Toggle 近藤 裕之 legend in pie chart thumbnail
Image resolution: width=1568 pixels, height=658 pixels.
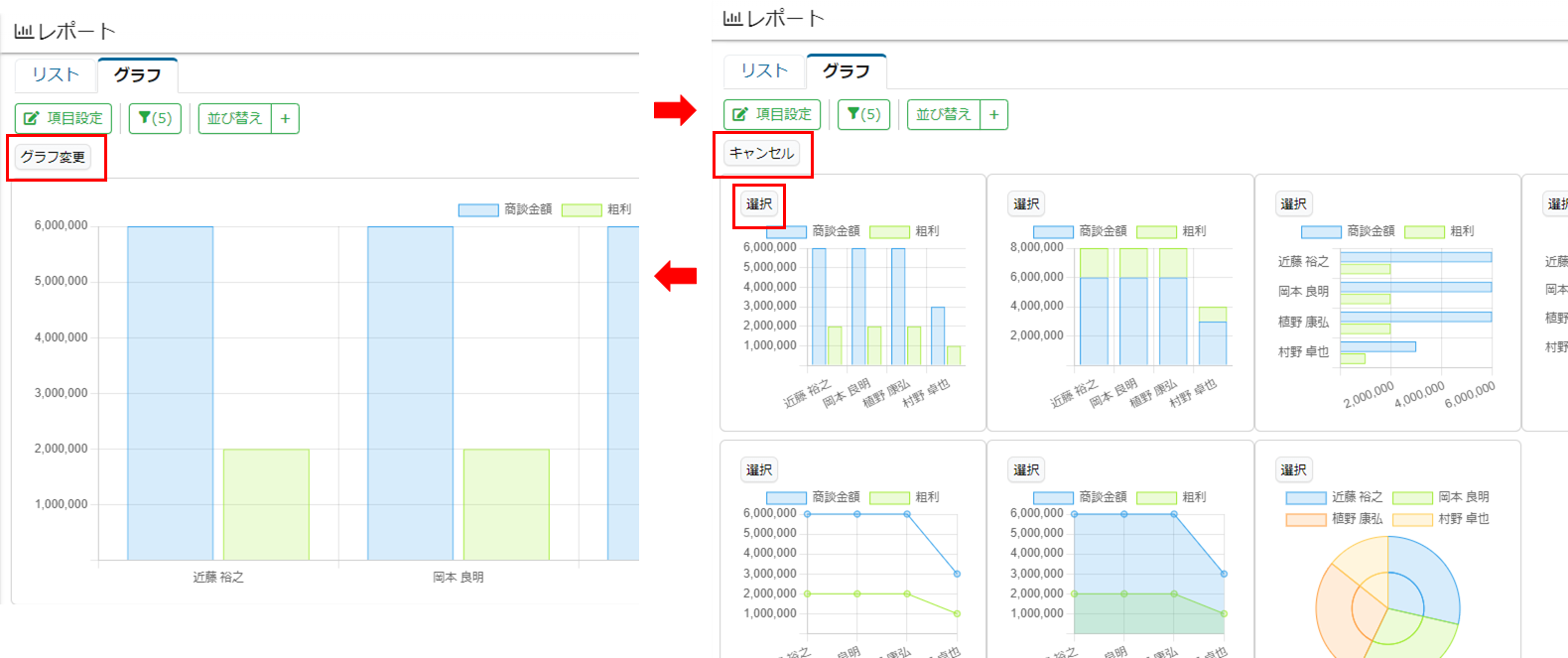tap(1334, 497)
